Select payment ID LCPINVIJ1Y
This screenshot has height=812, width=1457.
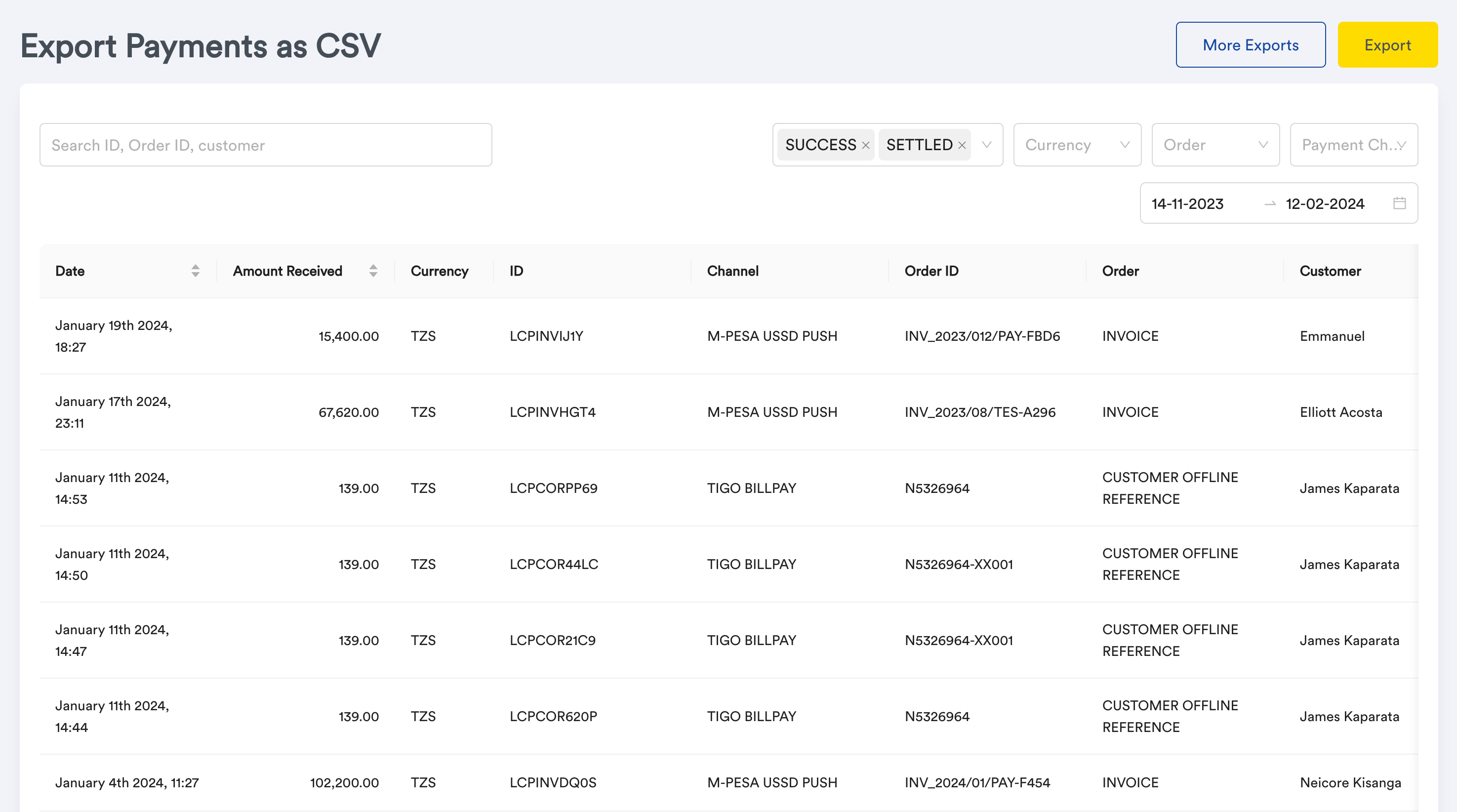pyautogui.click(x=546, y=336)
